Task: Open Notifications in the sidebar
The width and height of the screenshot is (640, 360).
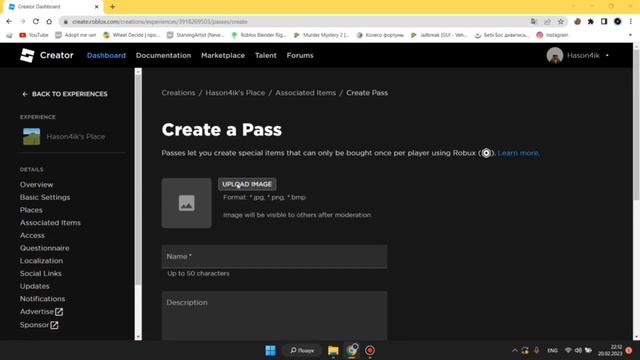Action: [42, 299]
